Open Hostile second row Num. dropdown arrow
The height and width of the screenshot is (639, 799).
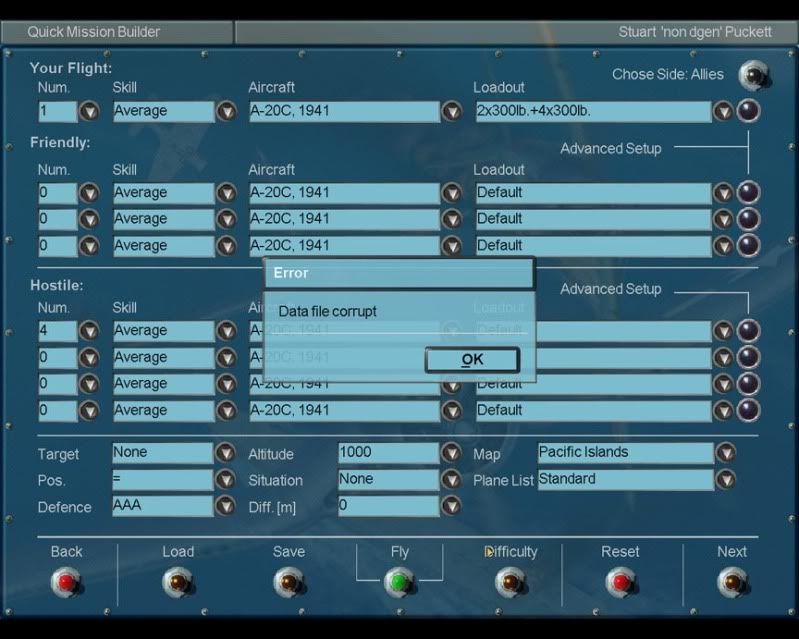point(90,357)
